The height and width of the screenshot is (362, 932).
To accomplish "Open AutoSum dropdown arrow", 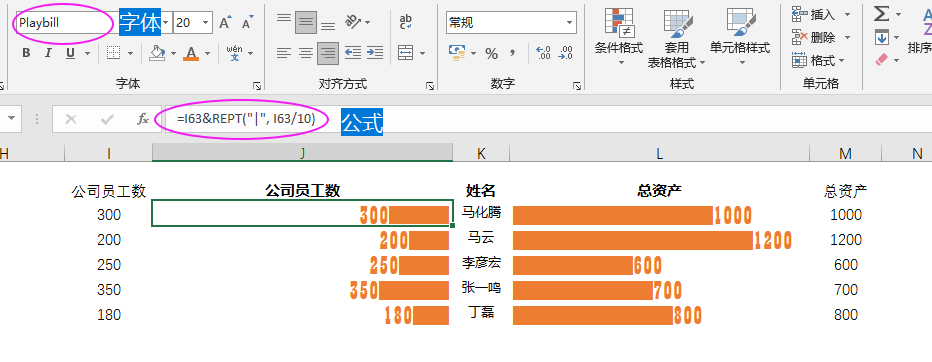I will coord(898,14).
